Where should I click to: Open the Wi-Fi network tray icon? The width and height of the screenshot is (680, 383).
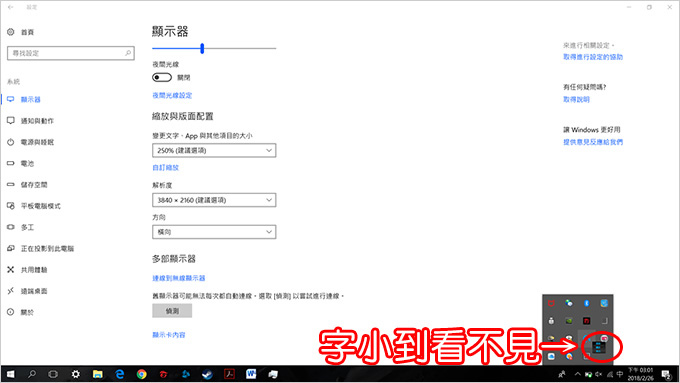(610, 374)
